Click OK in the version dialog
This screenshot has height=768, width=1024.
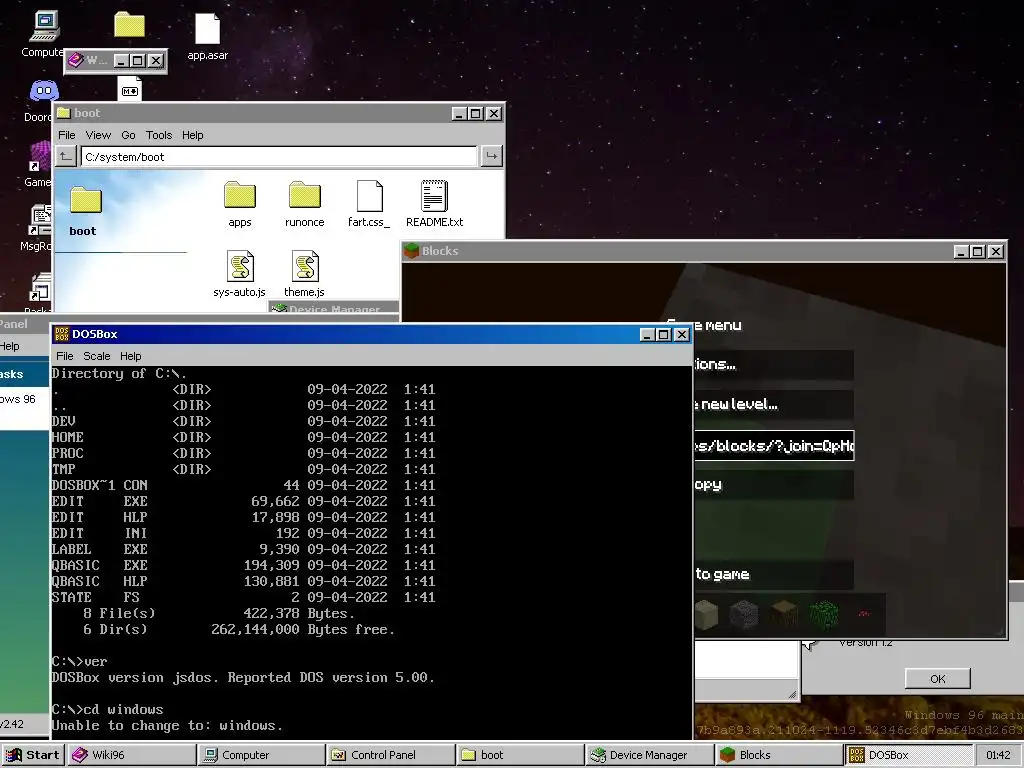click(x=937, y=679)
